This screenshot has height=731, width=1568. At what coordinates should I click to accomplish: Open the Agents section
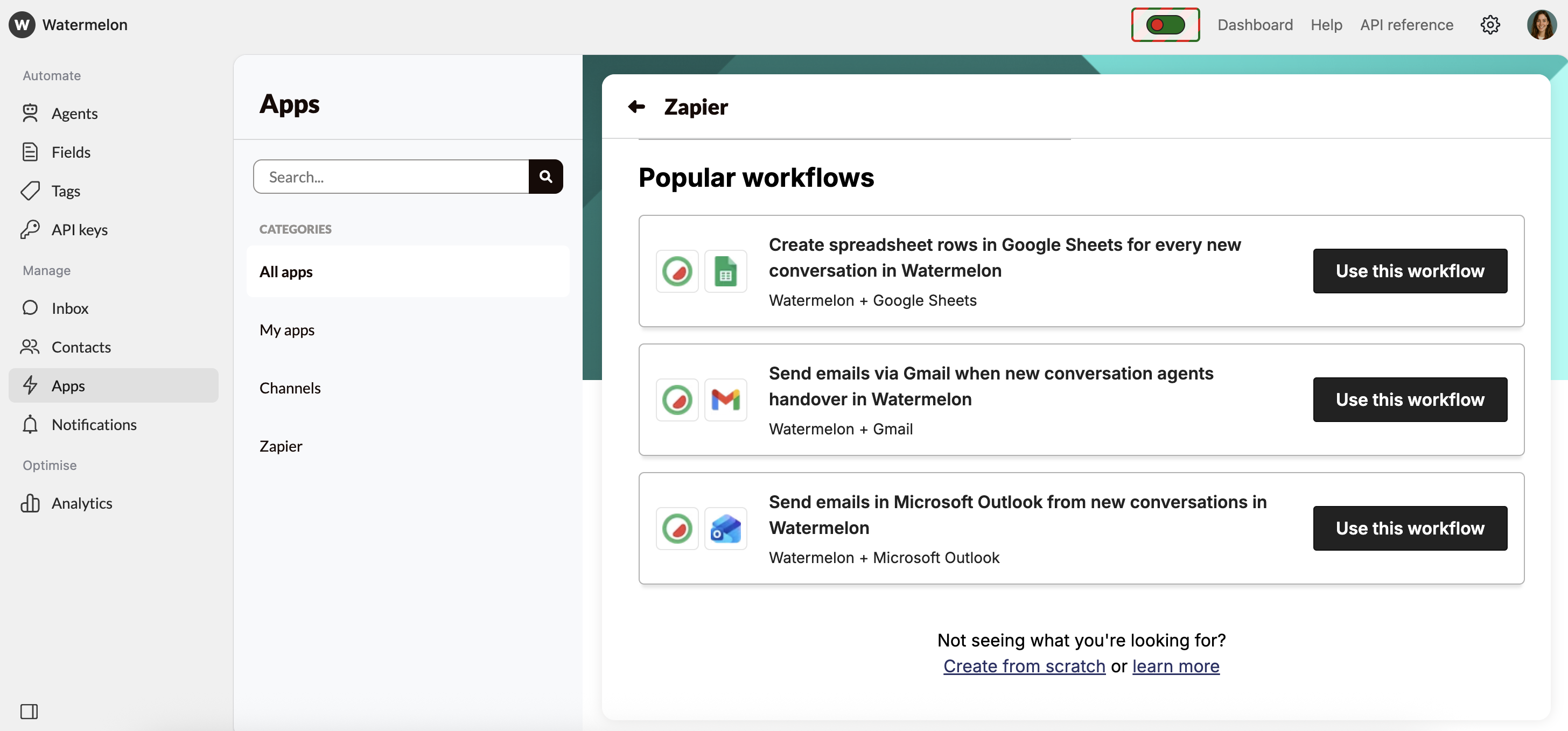74,113
